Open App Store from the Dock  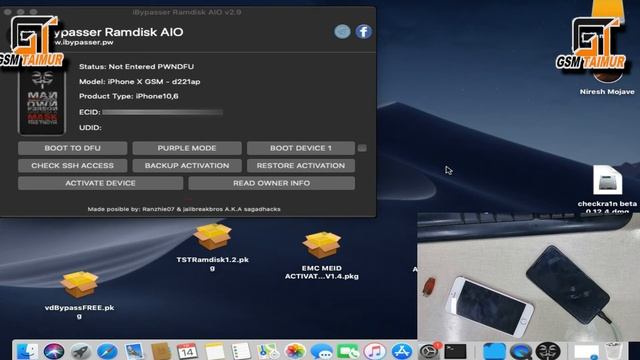pos(402,351)
